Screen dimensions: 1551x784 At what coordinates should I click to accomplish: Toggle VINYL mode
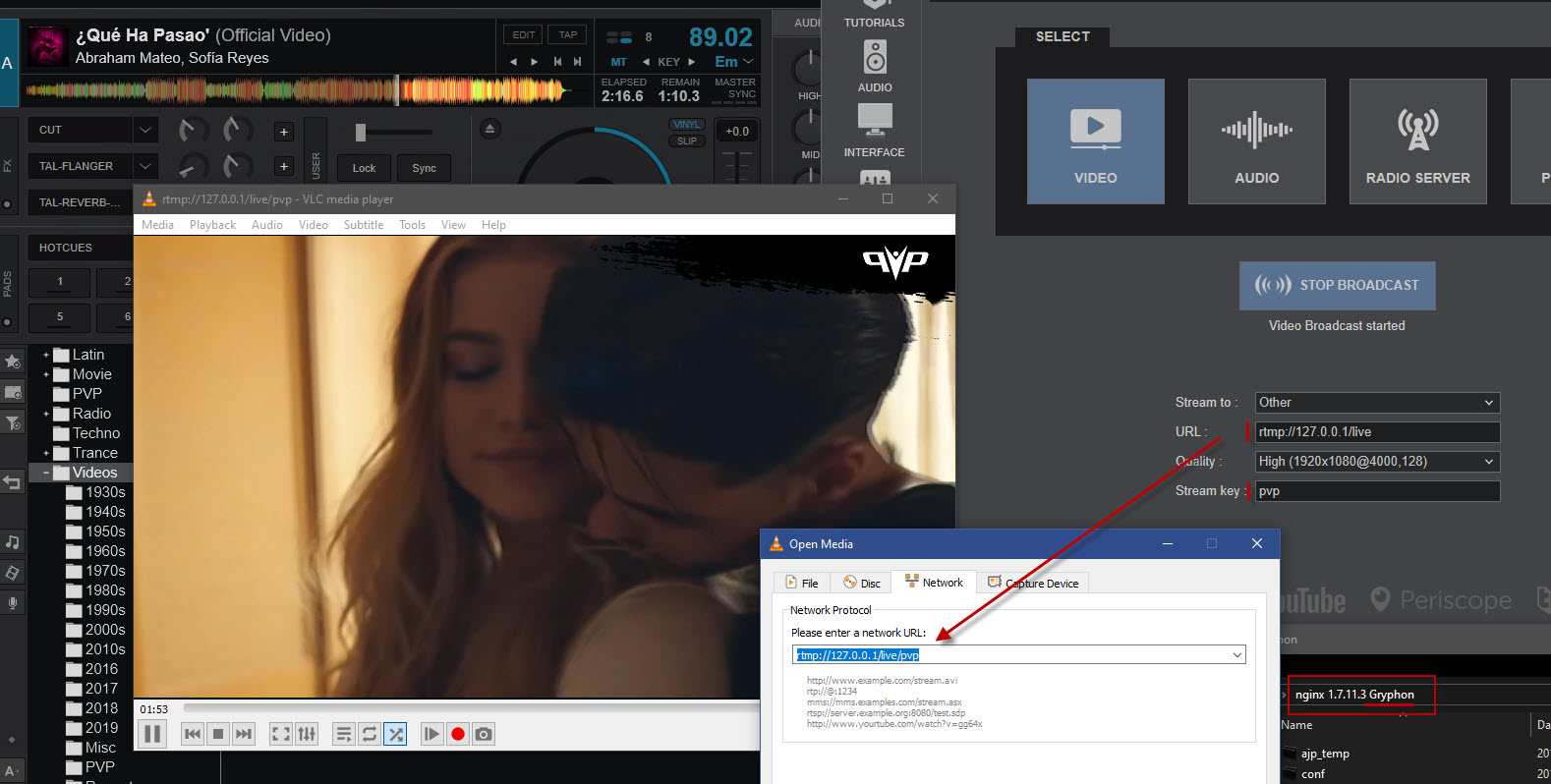[687, 125]
